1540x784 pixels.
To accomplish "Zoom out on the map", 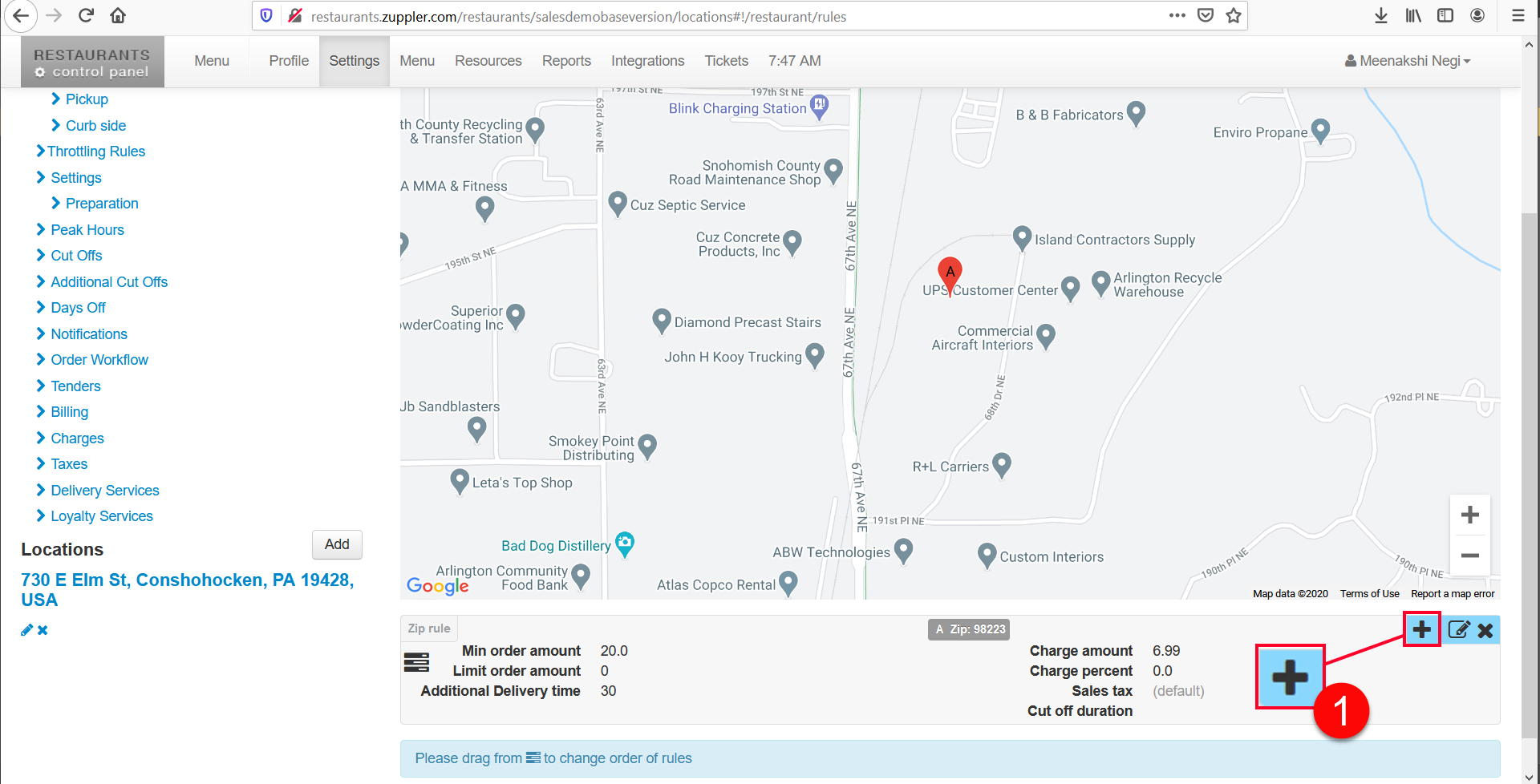I will [x=1469, y=556].
